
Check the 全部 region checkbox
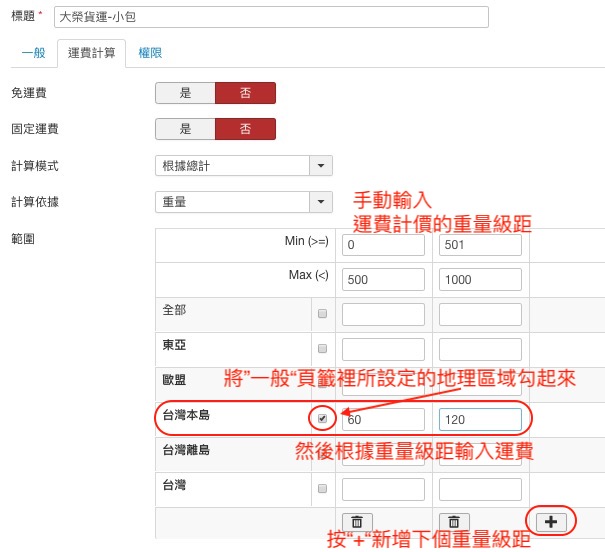tap(322, 314)
